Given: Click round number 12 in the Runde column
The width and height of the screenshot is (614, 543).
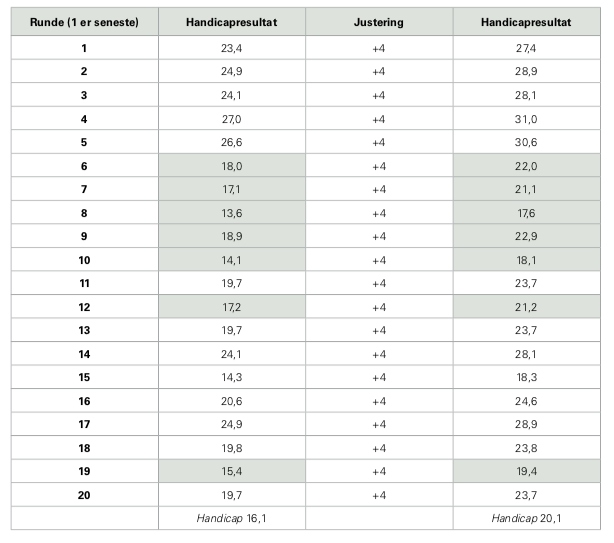Looking at the screenshot, I should [84, 306].
